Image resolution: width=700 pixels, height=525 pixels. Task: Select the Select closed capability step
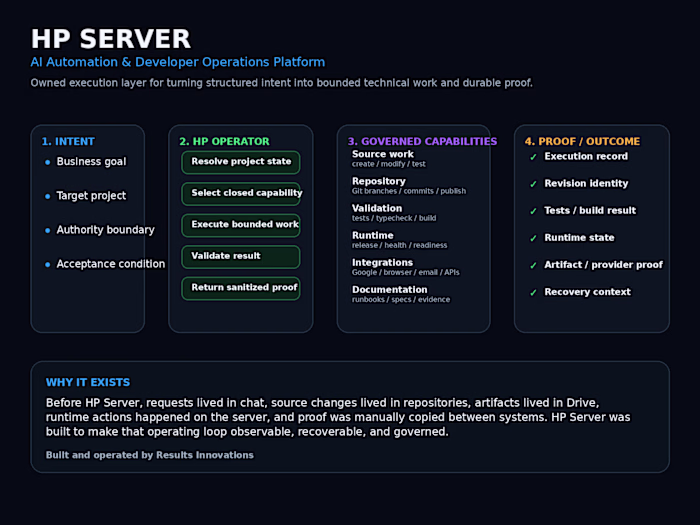(x=241, y=194)
